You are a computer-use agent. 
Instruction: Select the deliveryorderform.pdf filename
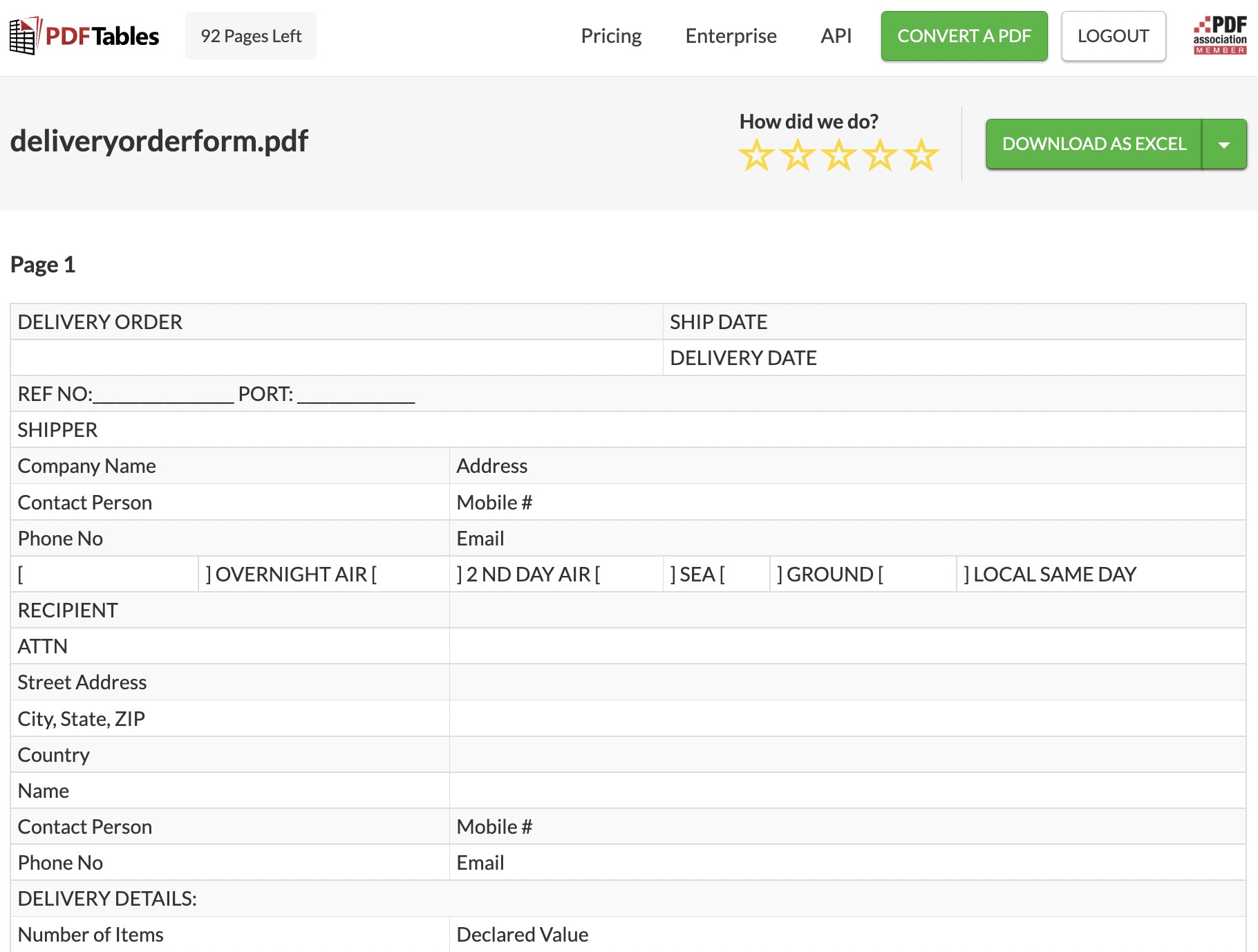click(158, 140)
